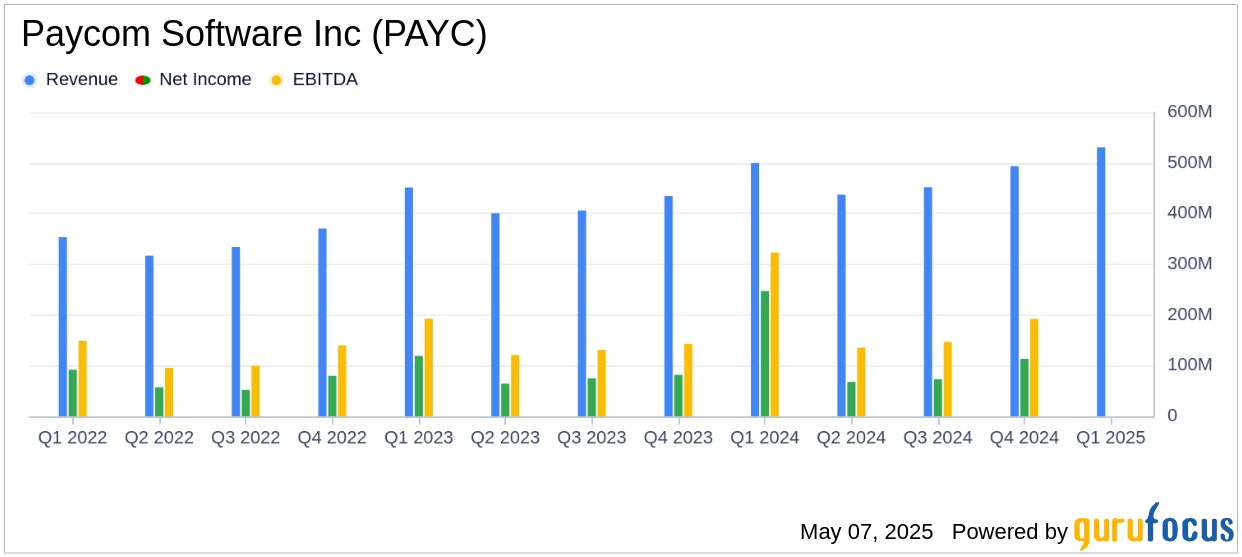Click the Q2 2022 blue revenue bar
This screenshot has width=1242, height=557.
tap(149, 336)
